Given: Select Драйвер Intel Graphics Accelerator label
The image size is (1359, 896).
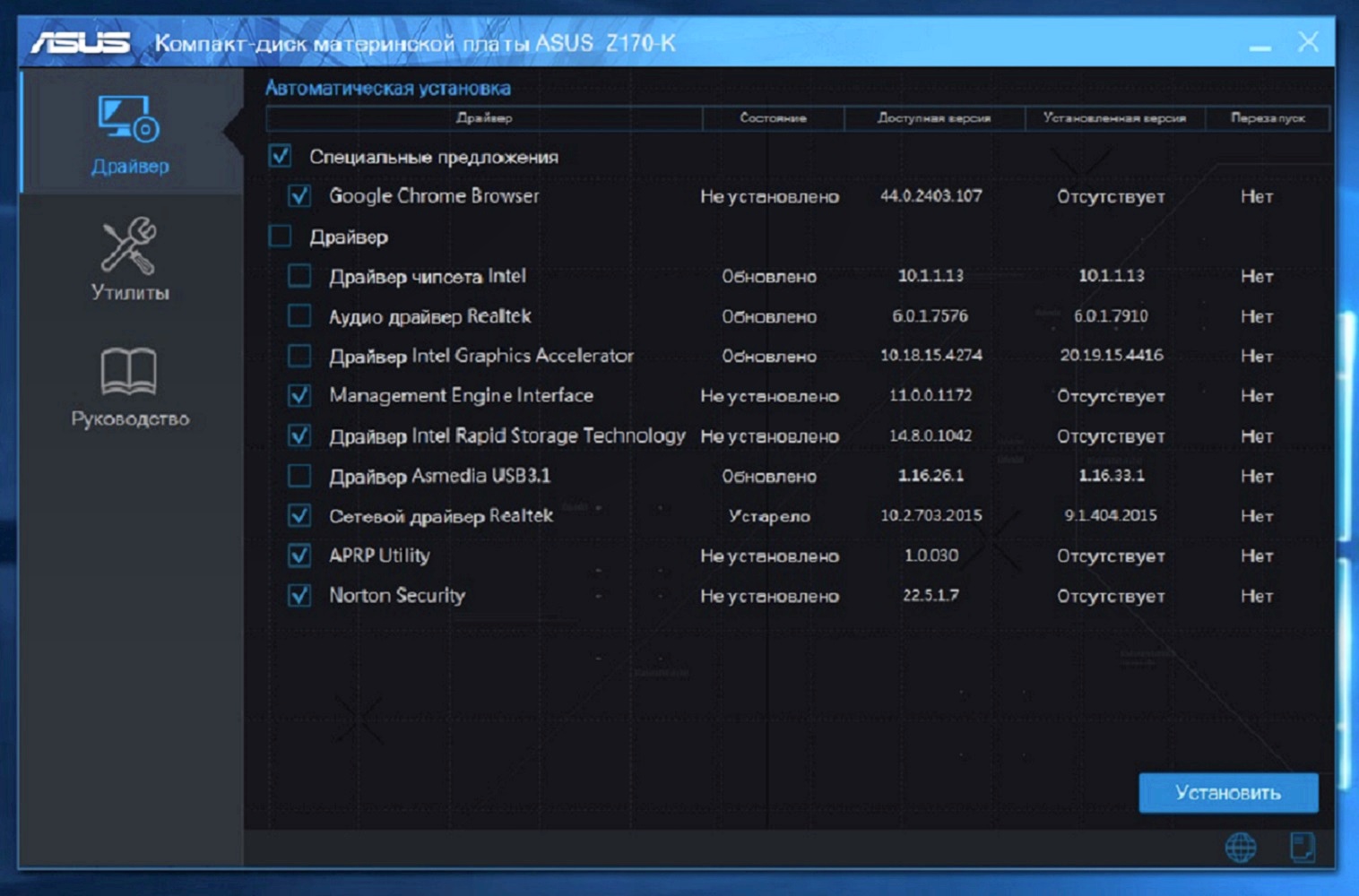Looking at the screenshot, I should 480,356.
